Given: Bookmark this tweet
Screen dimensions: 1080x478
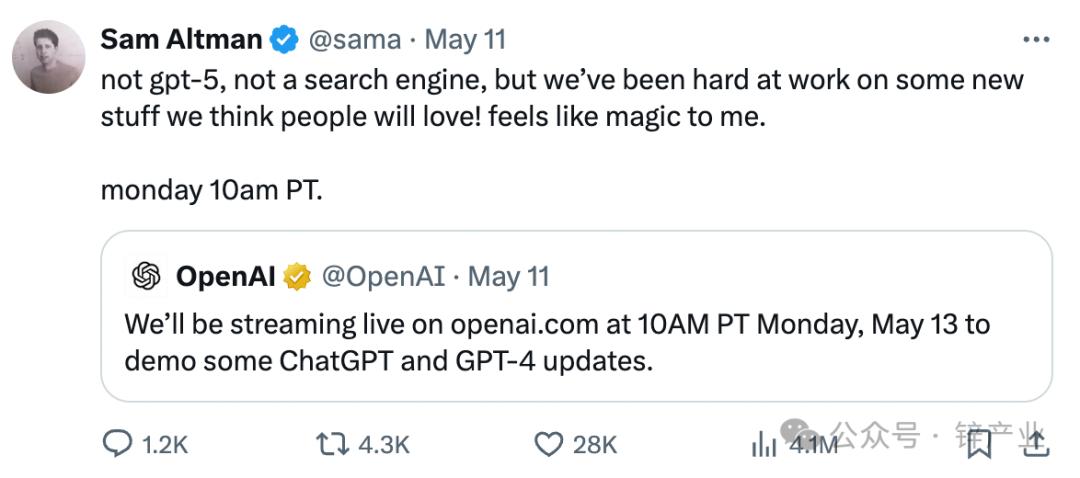Looking at the screenshot, I should tap(979, 443).
